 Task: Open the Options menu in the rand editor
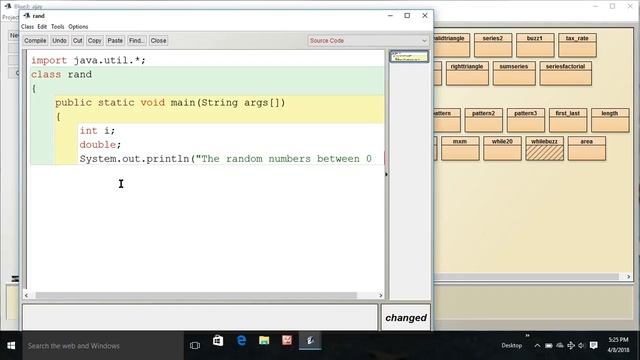pos(78,27)
